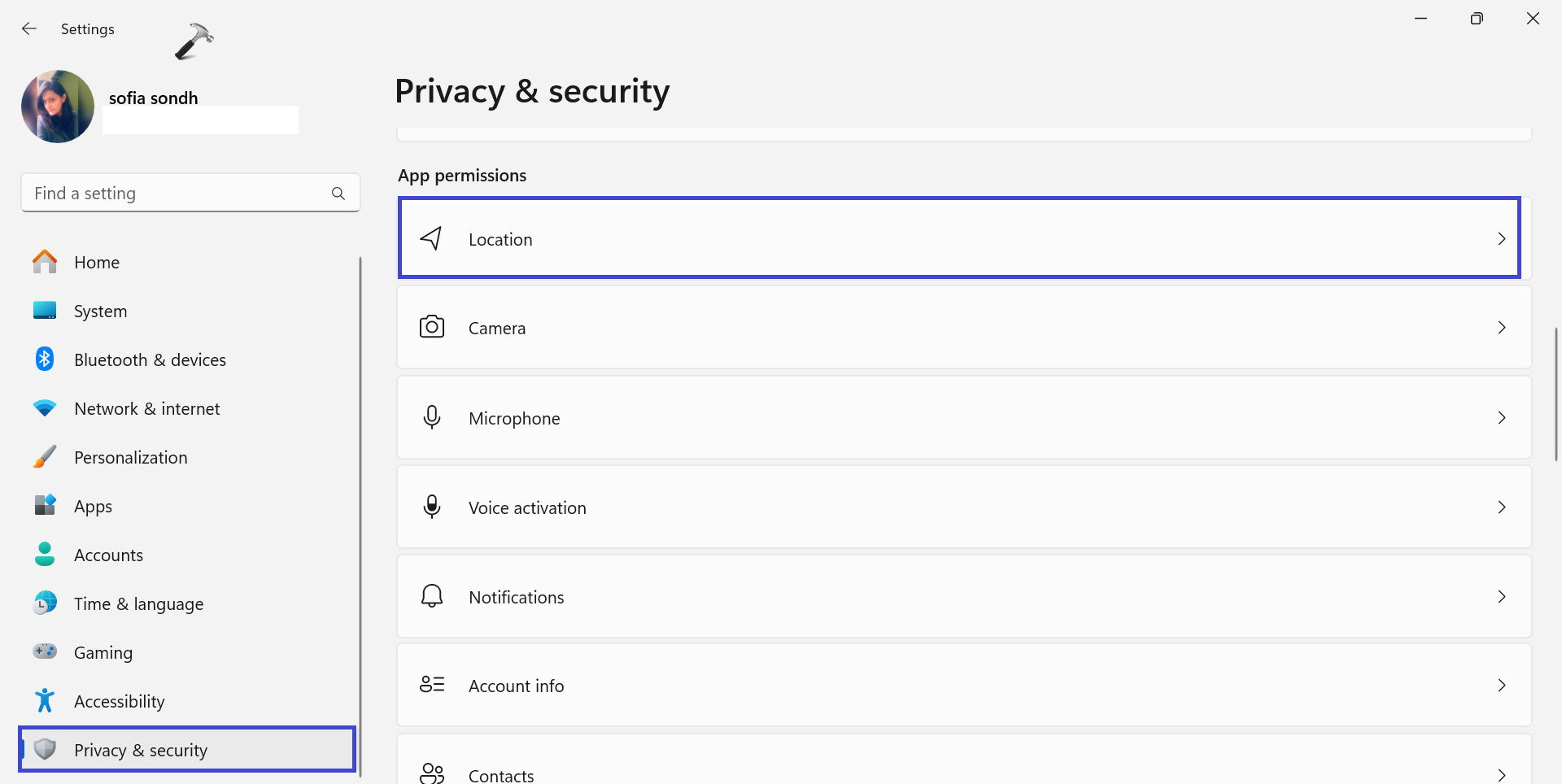The width and height of the screenshot is (1562, 784).
Task: Expand the Notifications settings chevron
Action: pos(1501,596)
